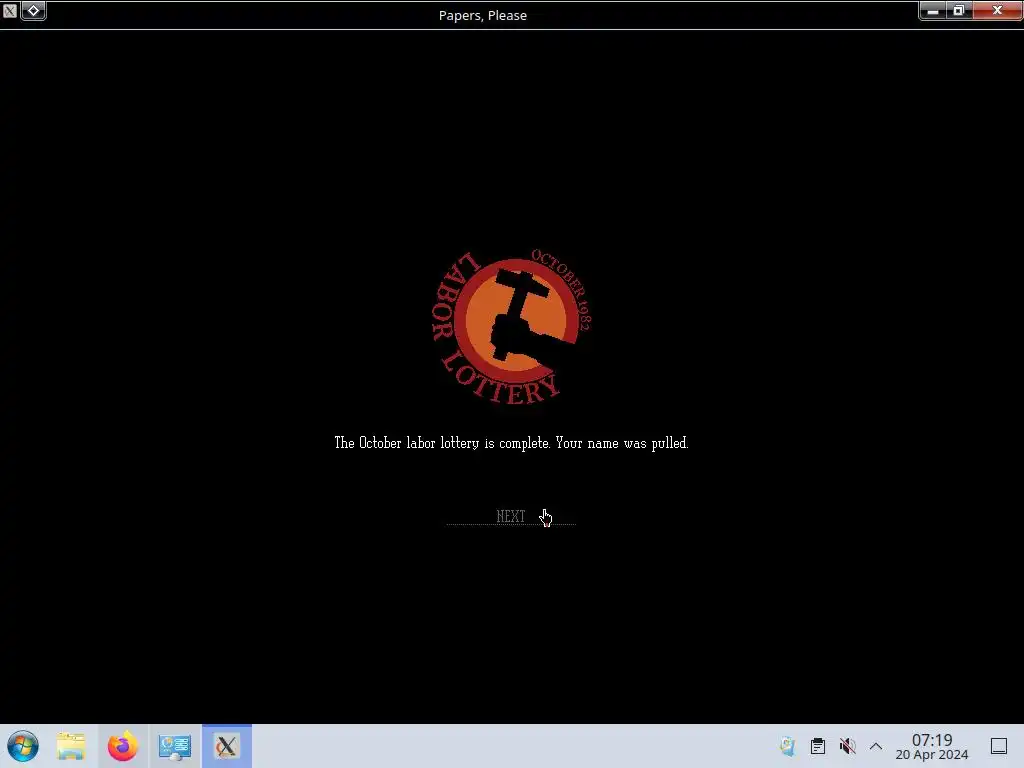Minimize the Papers, Please window

[933, 10]
